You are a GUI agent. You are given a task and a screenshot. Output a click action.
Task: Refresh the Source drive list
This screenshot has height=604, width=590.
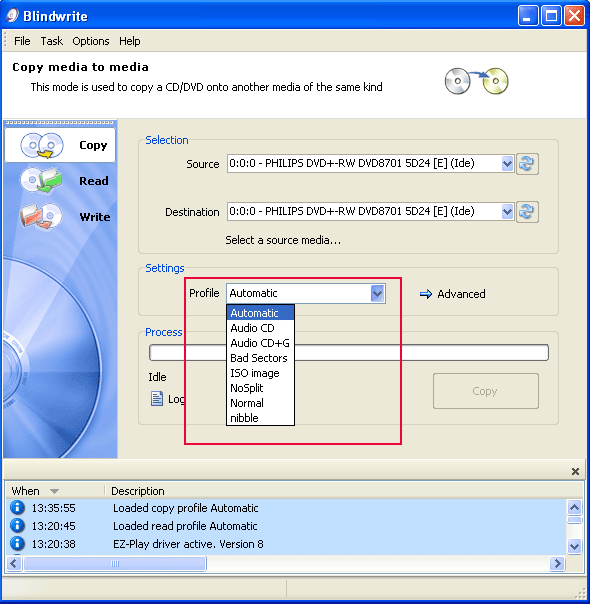coord(527,164)
